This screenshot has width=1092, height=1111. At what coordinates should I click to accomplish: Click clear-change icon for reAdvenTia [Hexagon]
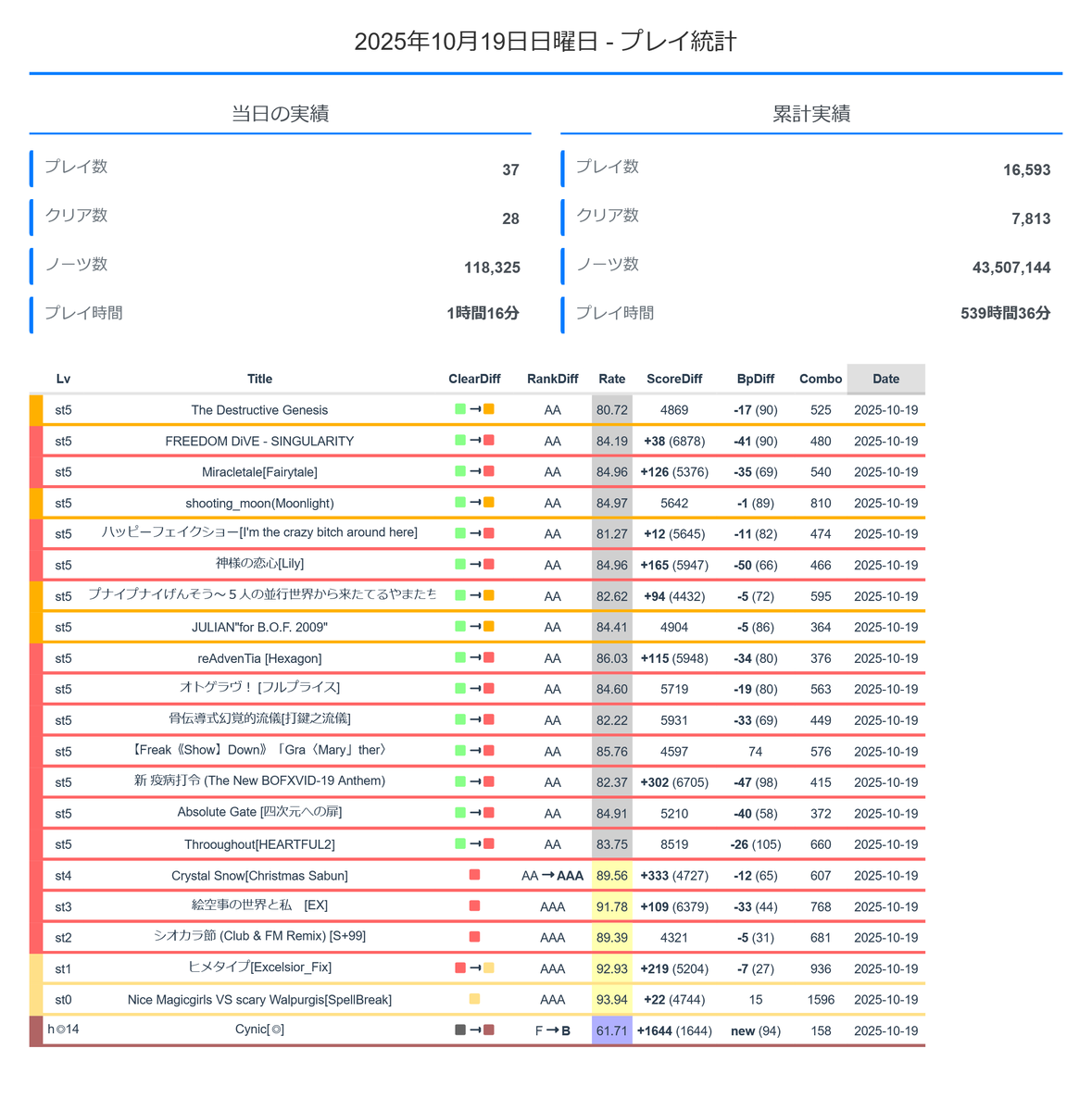(475, 658)
